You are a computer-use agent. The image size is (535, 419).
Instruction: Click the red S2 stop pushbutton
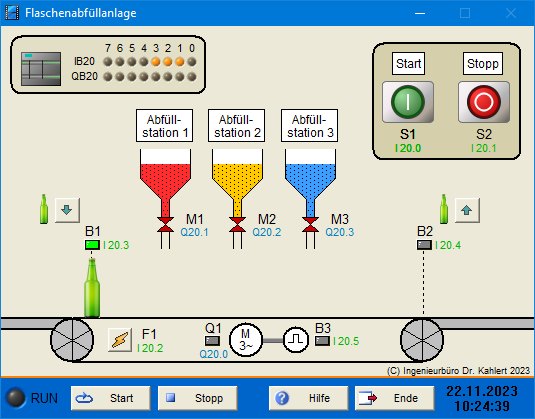484,102
